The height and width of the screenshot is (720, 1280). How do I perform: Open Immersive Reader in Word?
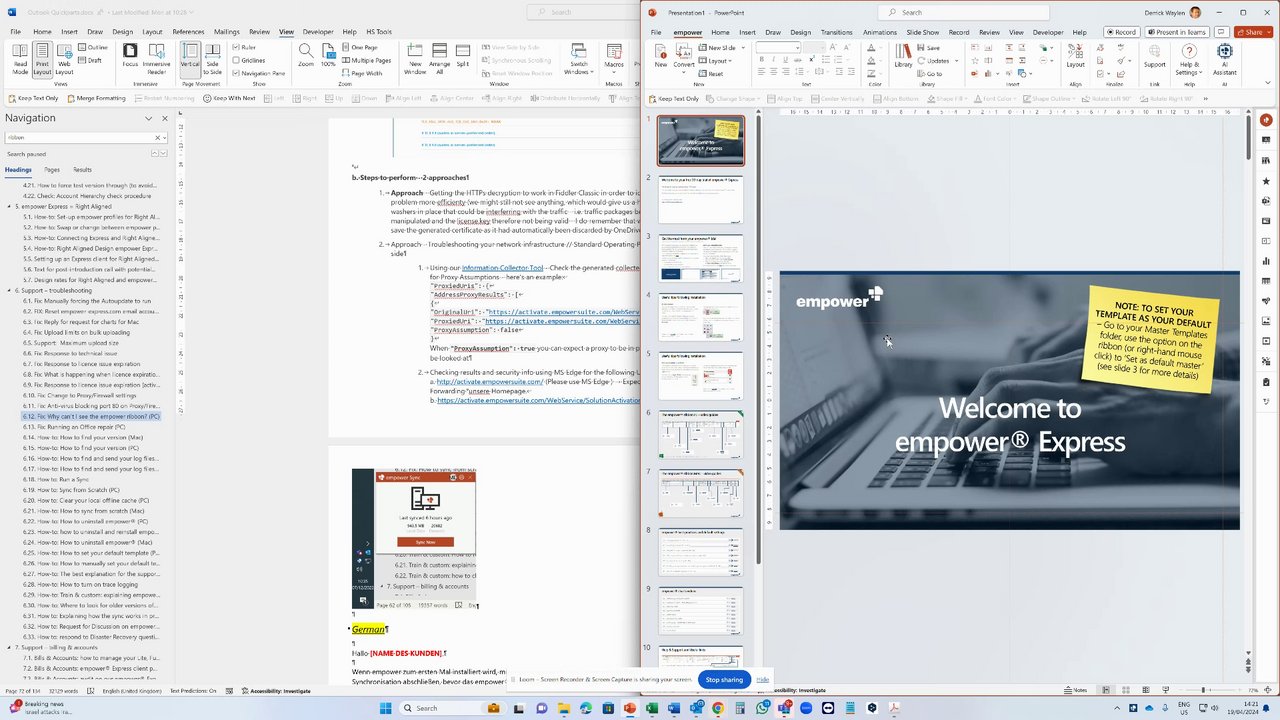pyautogui.click(x=157, y=59)
